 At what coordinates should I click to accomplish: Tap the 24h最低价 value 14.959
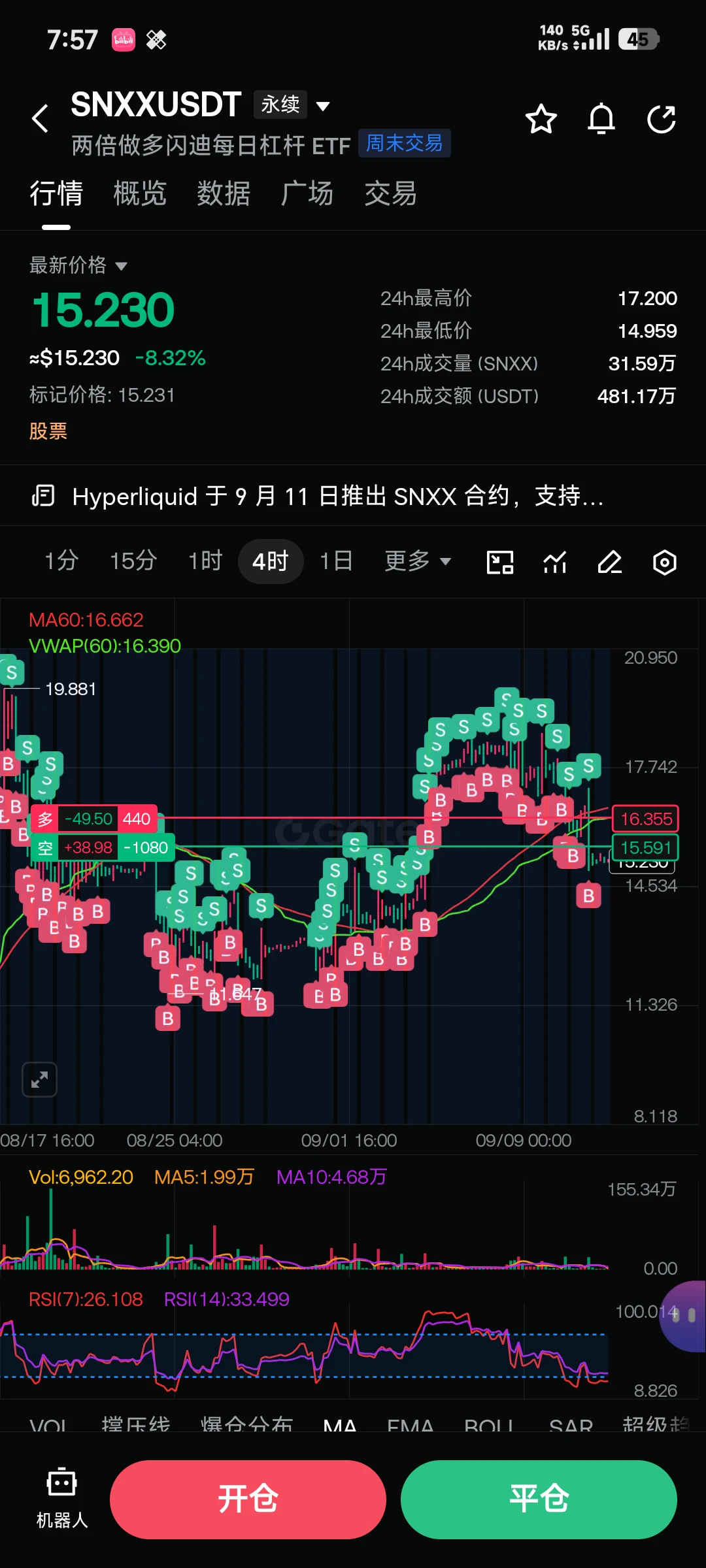pyautogui.click(x=647, y=331)
